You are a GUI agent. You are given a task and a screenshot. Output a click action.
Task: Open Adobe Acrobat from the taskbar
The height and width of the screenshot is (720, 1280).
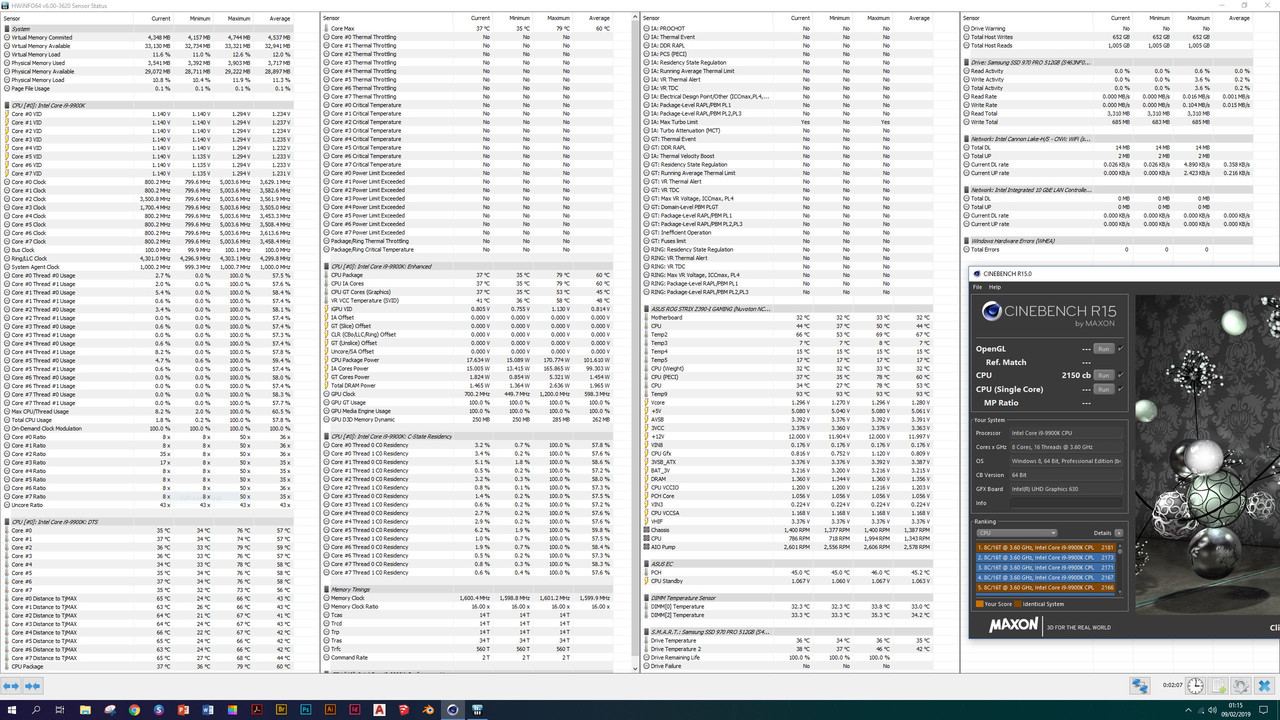[x=257, y=710]
